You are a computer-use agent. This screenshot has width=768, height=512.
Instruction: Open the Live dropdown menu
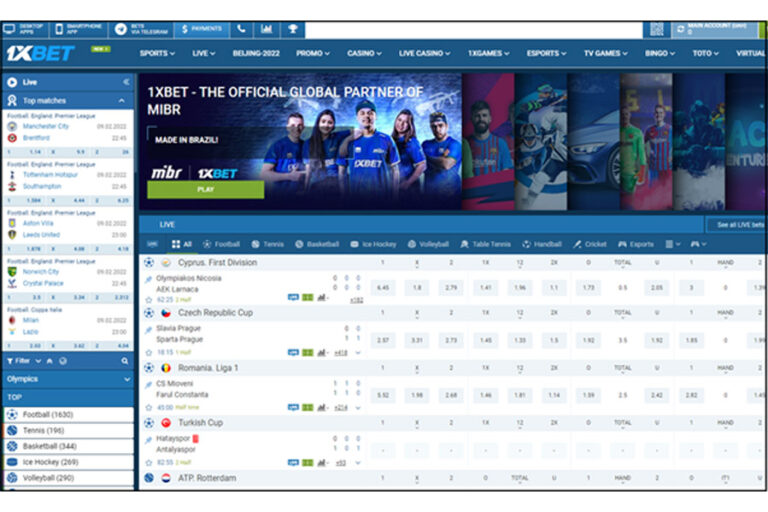203,53
